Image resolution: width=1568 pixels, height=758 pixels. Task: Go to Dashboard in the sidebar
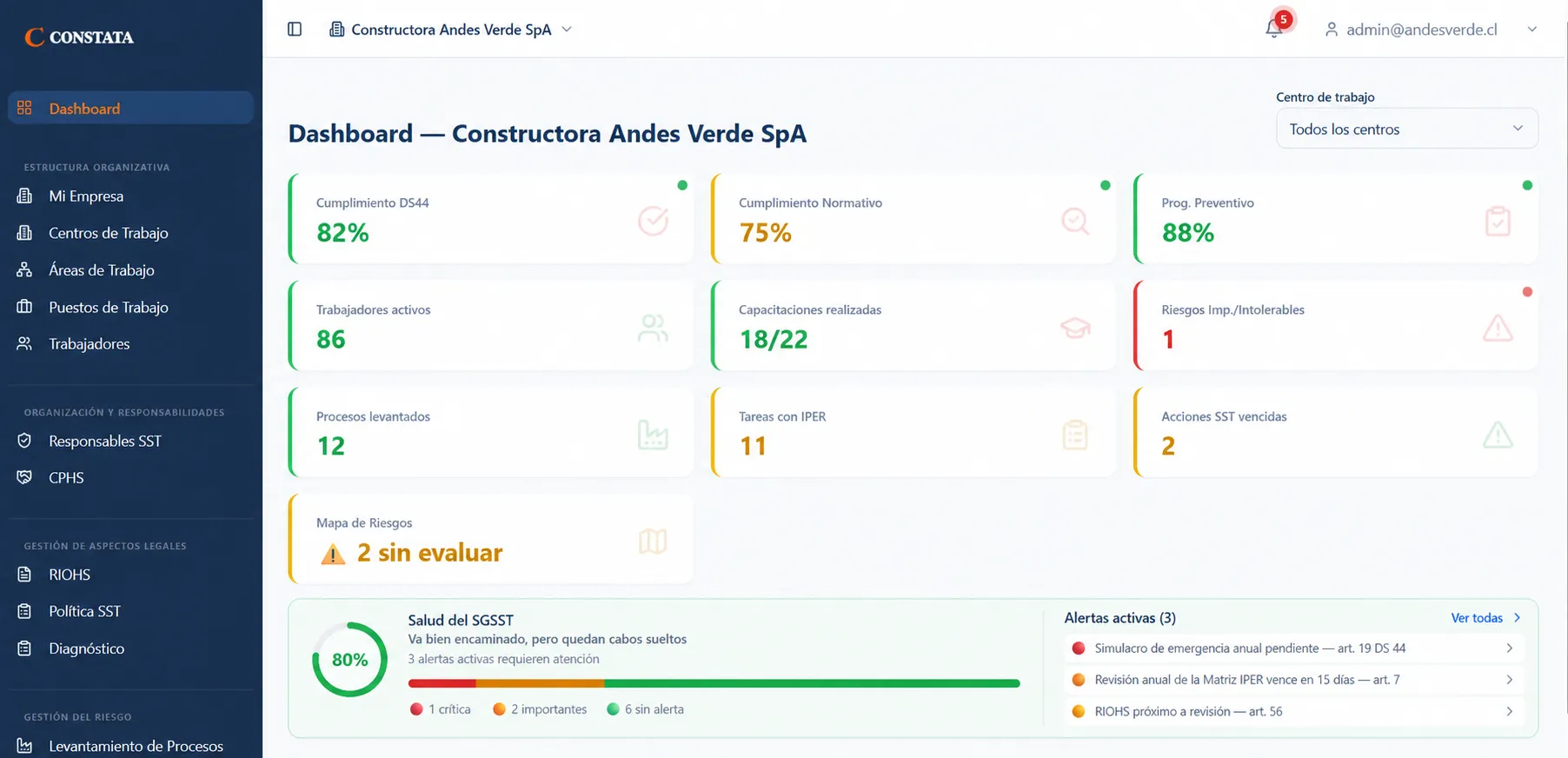pyautogui.click(x=131, y=108)
